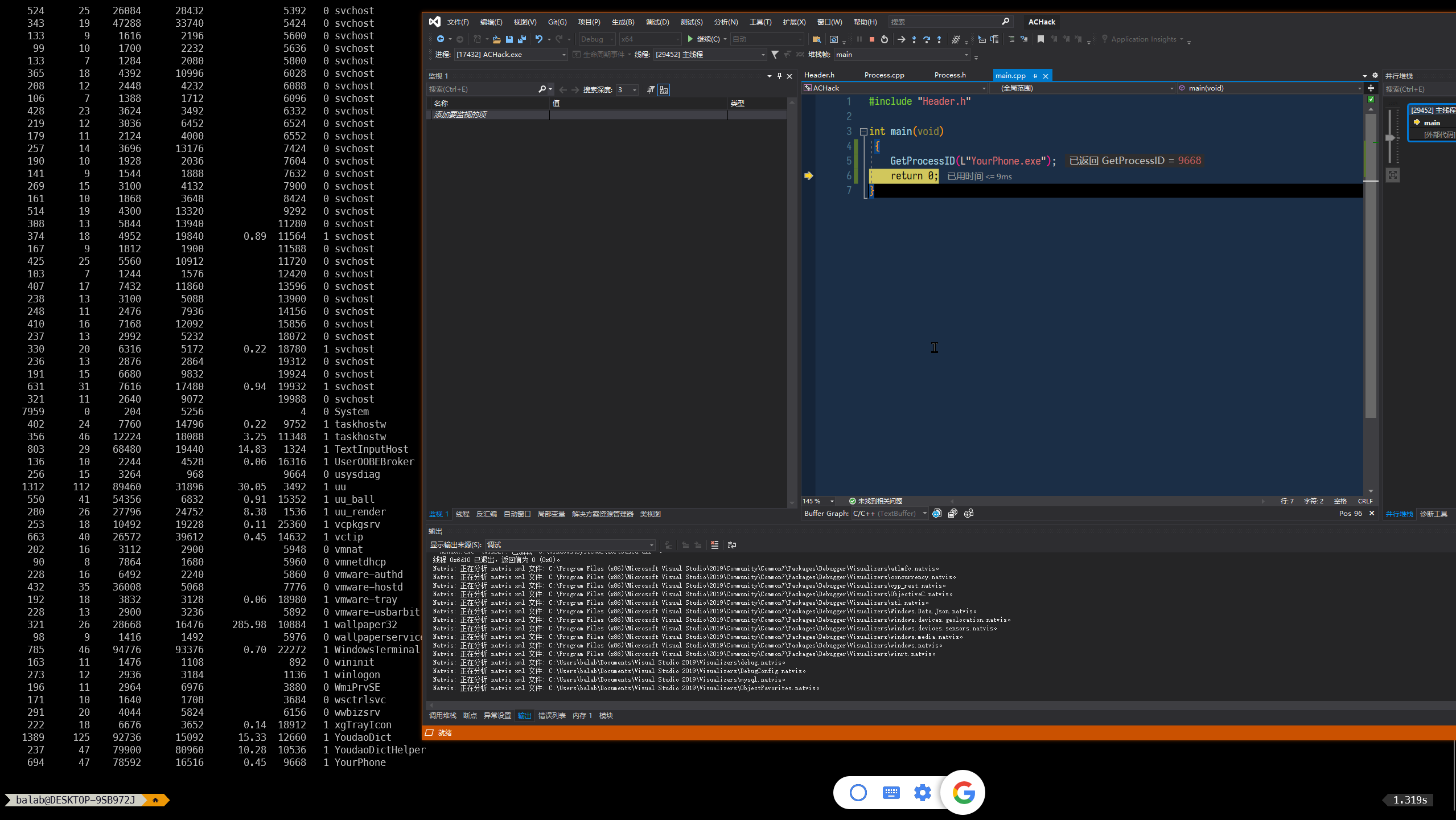
Task: Switch to the Process.cpp tab
Action: click(x=884, y=75)
